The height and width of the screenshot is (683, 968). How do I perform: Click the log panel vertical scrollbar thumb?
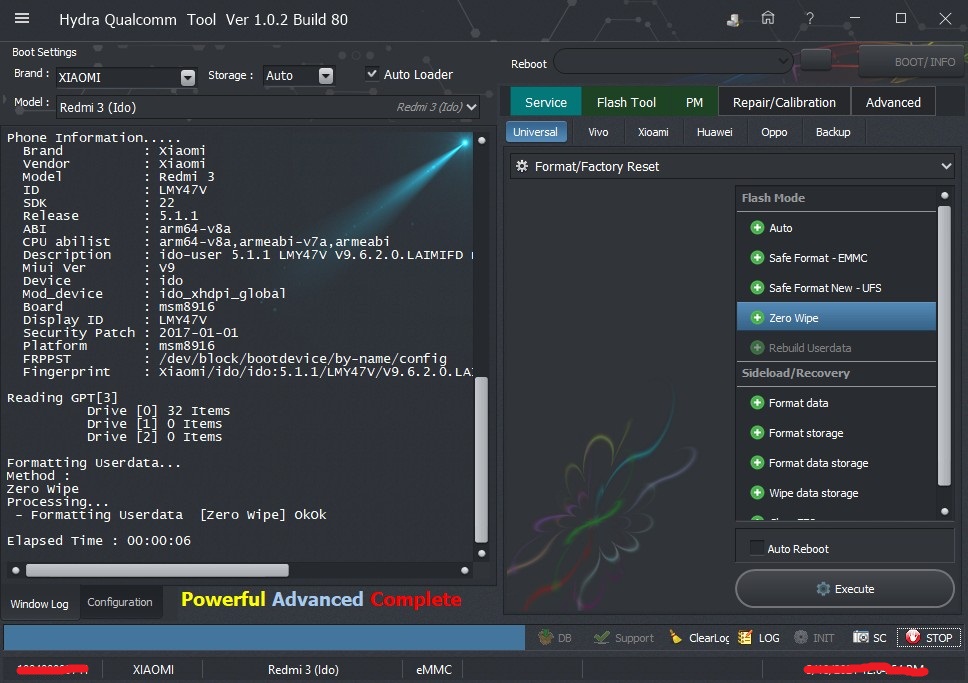pyautogui.click(x=482, y=459)
